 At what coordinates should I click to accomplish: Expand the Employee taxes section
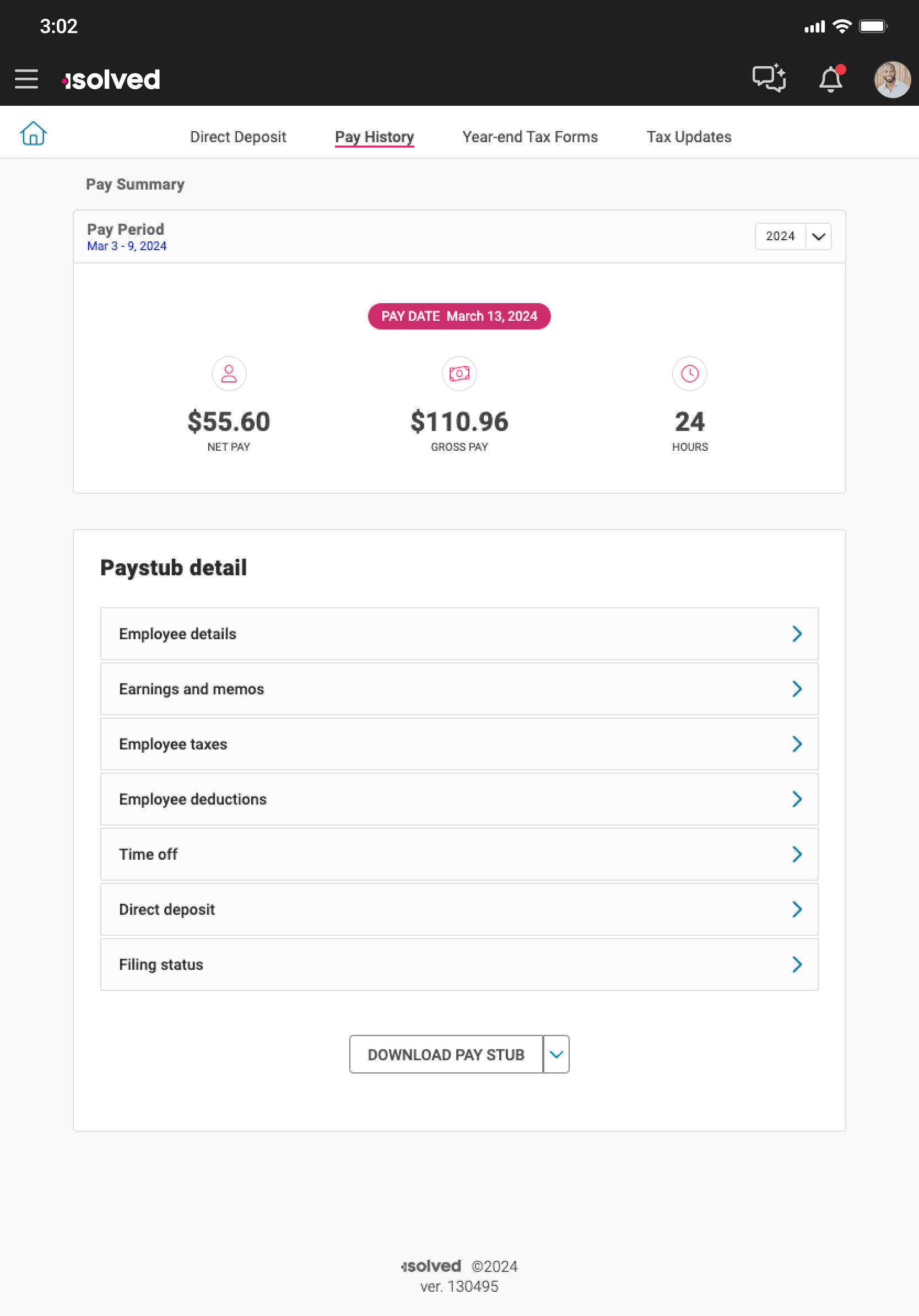click(459, 744)
